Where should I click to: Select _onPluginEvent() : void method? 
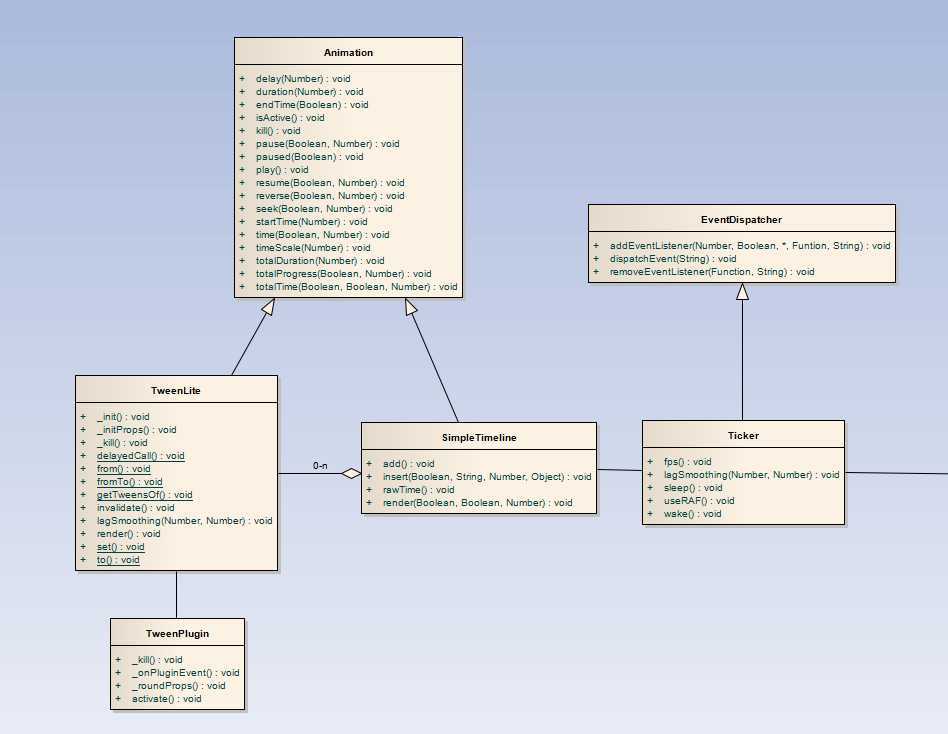pos(186,673)
